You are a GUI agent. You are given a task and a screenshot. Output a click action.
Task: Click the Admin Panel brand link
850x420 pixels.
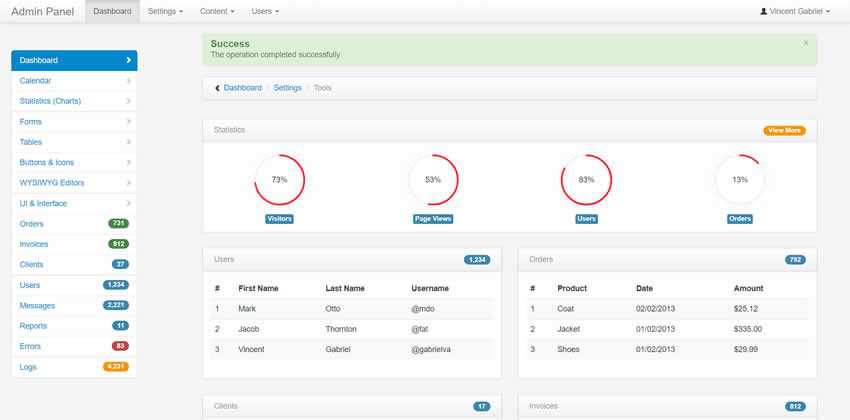coord(42,11)
